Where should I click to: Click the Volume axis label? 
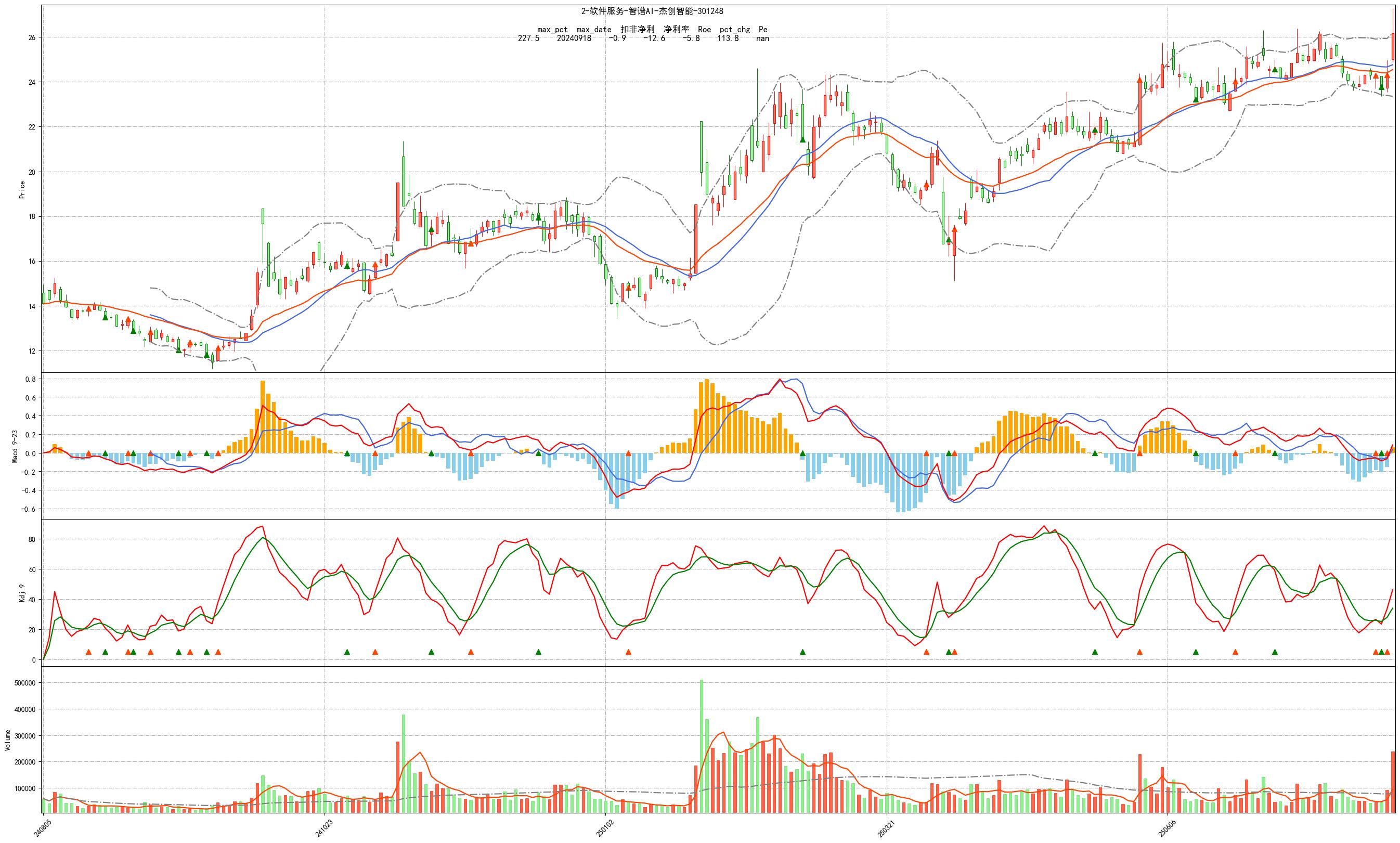(7, 740)
